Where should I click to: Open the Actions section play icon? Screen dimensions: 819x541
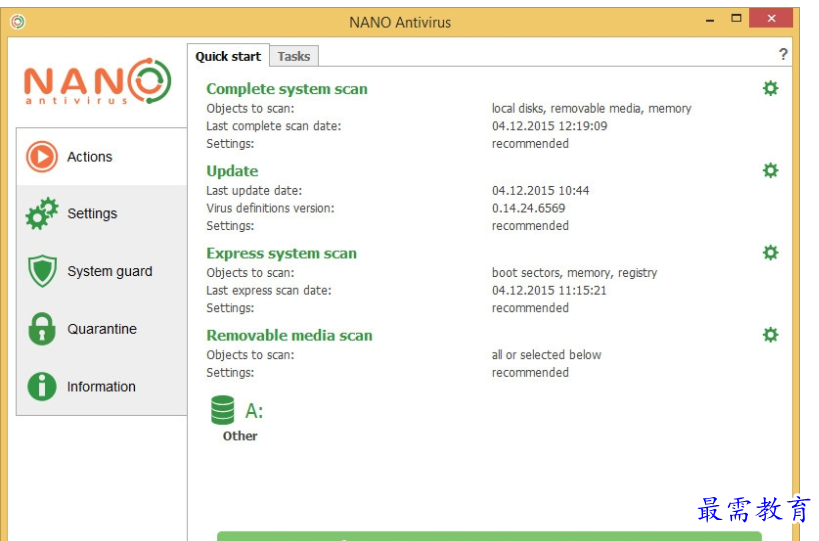tap(42, 156)
